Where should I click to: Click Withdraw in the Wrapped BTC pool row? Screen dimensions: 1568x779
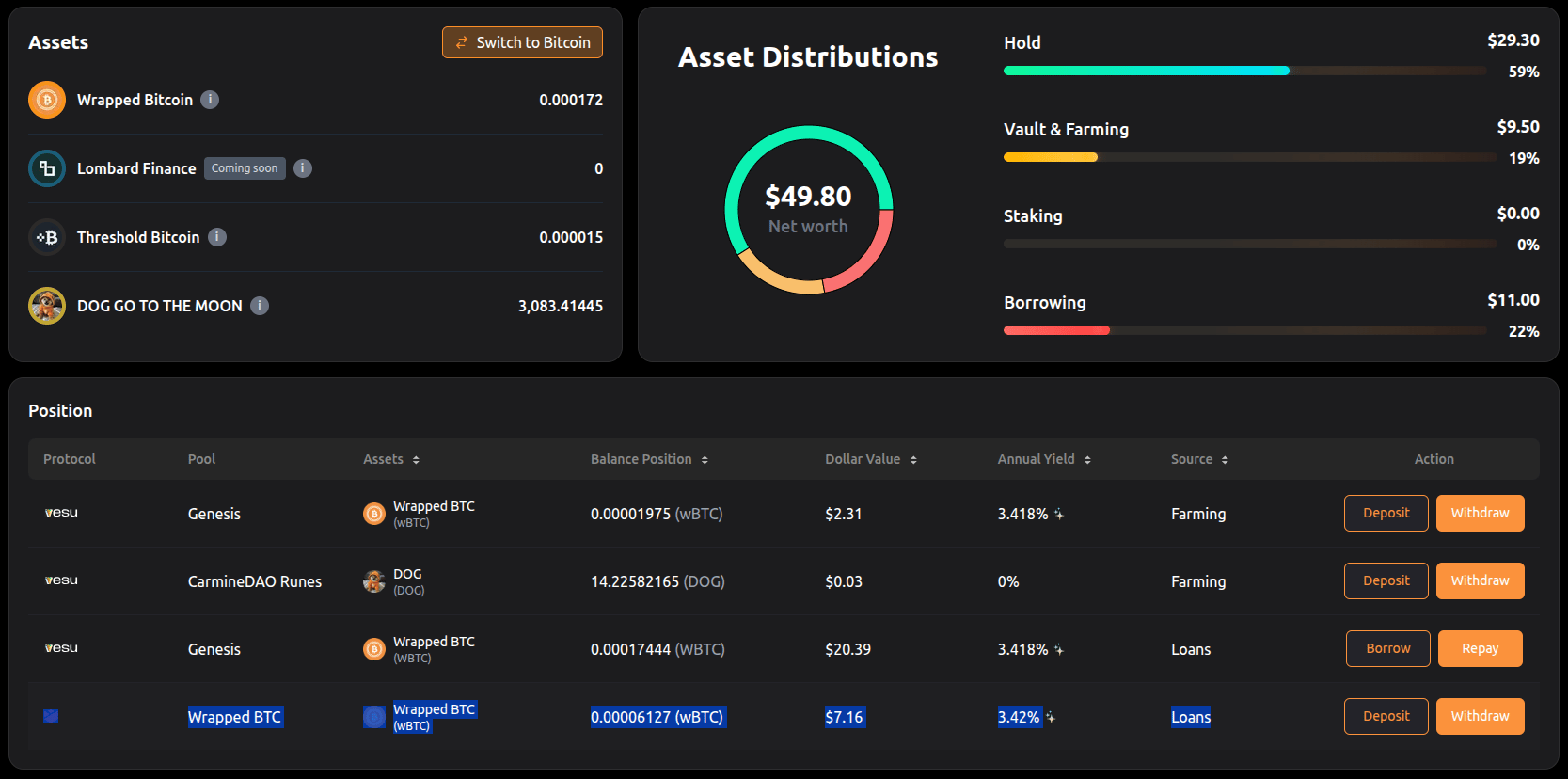point(1481,716)
